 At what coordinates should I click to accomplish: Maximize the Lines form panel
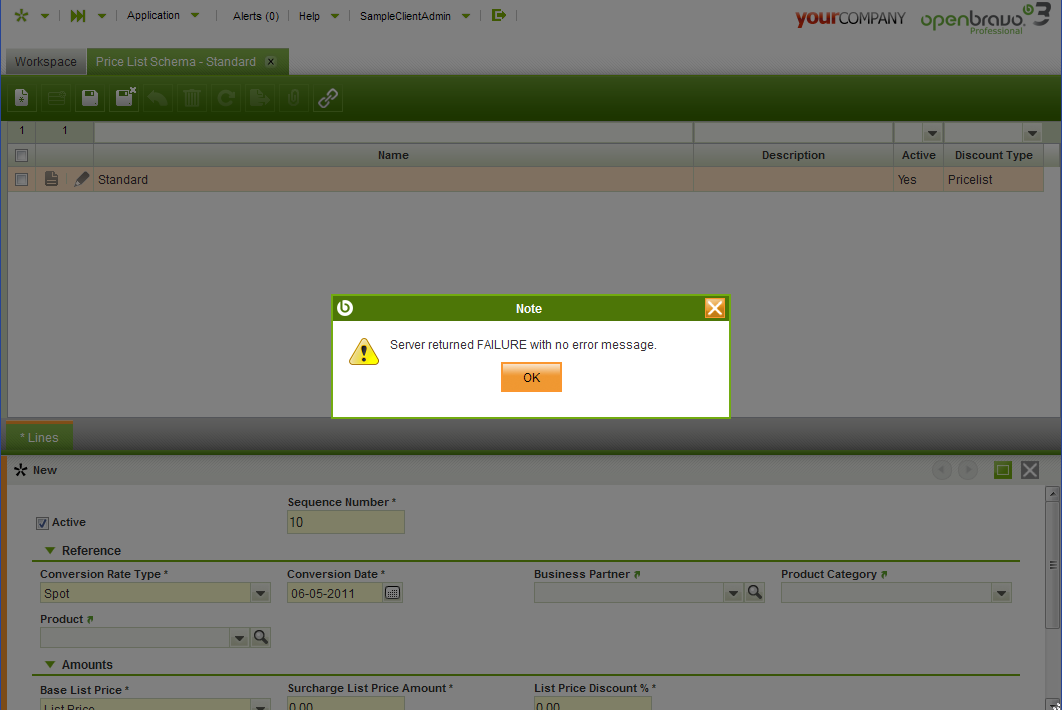[1003, 469]
